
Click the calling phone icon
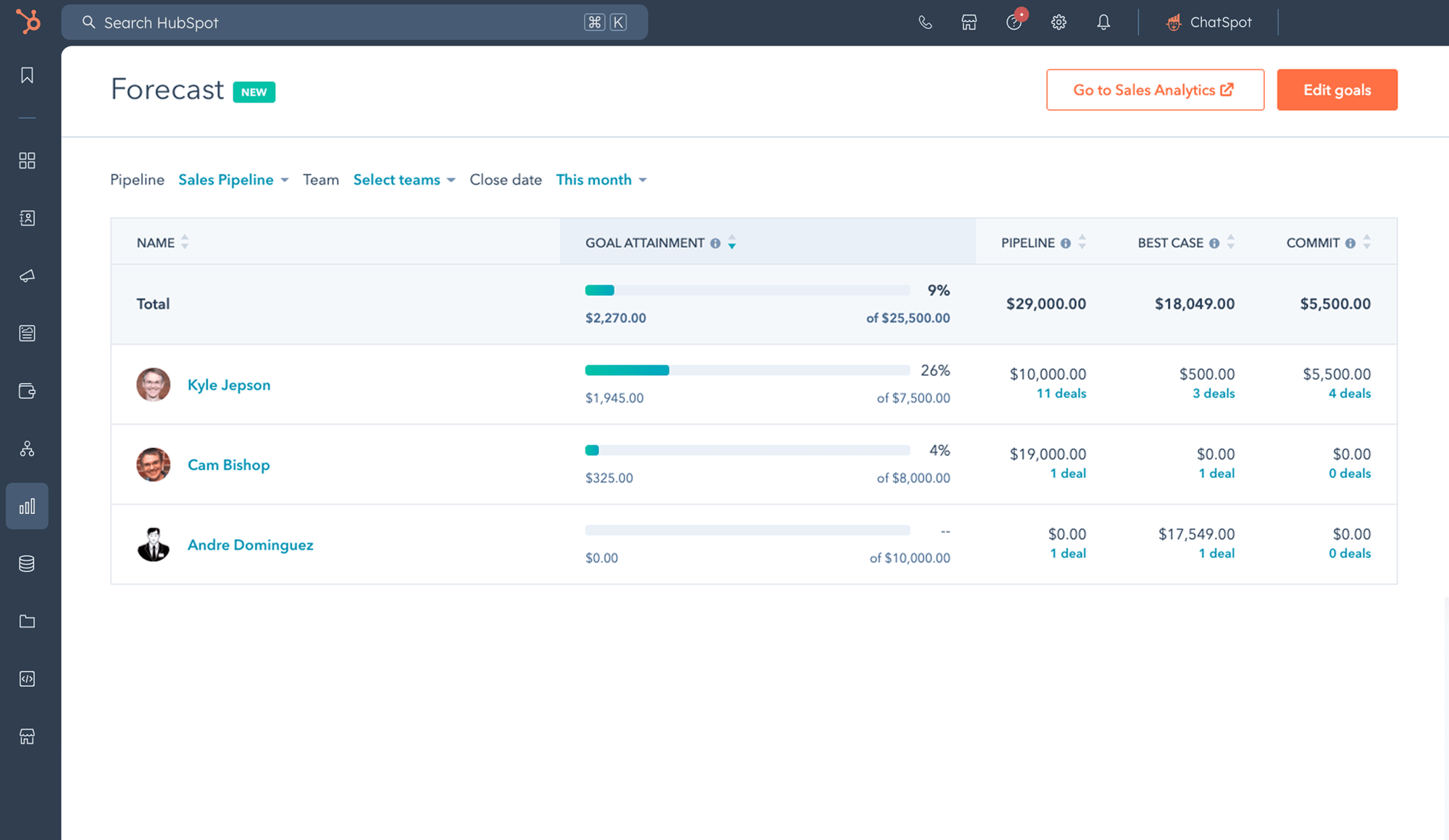point(925,22)
